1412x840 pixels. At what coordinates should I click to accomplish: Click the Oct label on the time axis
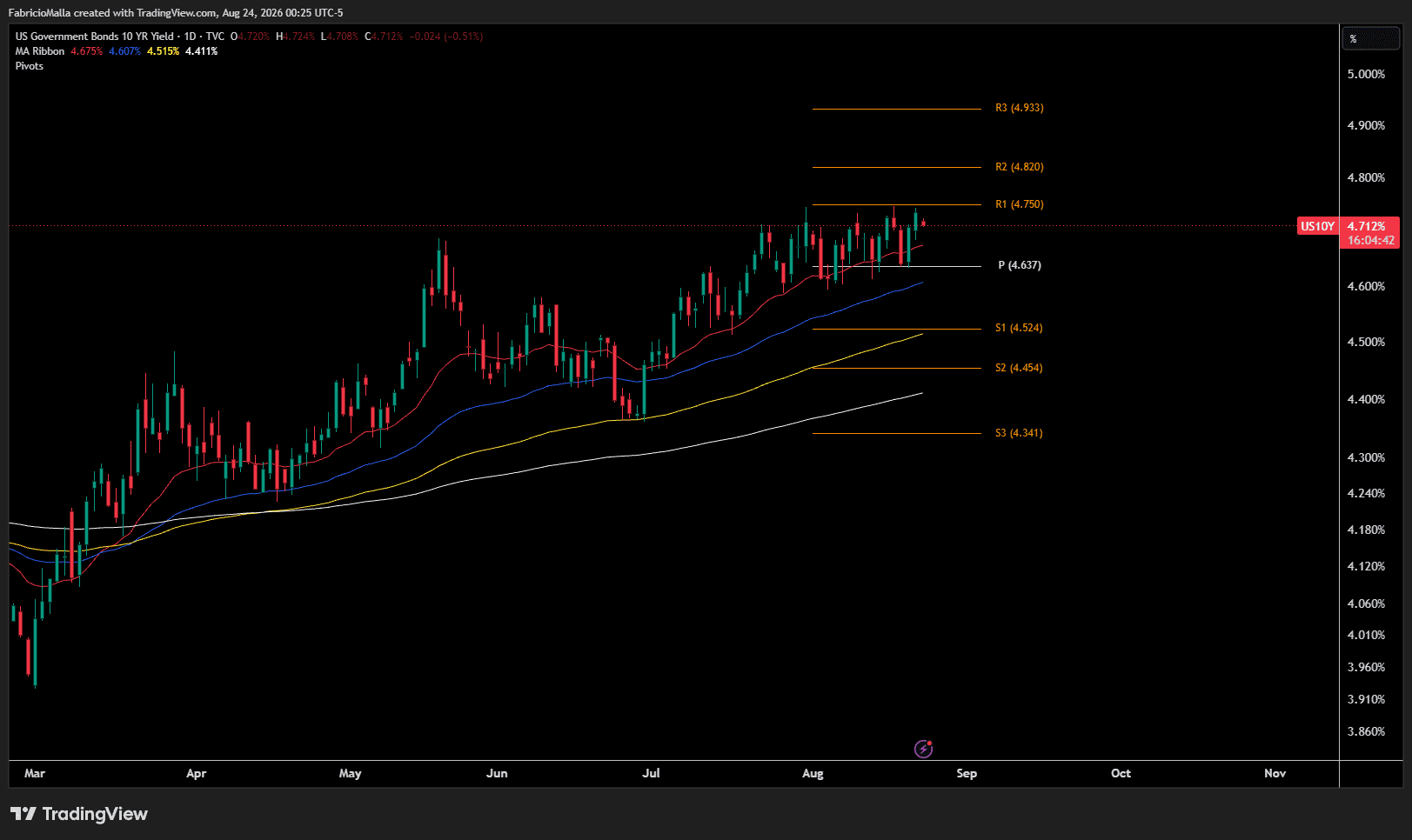[1121, 773]
